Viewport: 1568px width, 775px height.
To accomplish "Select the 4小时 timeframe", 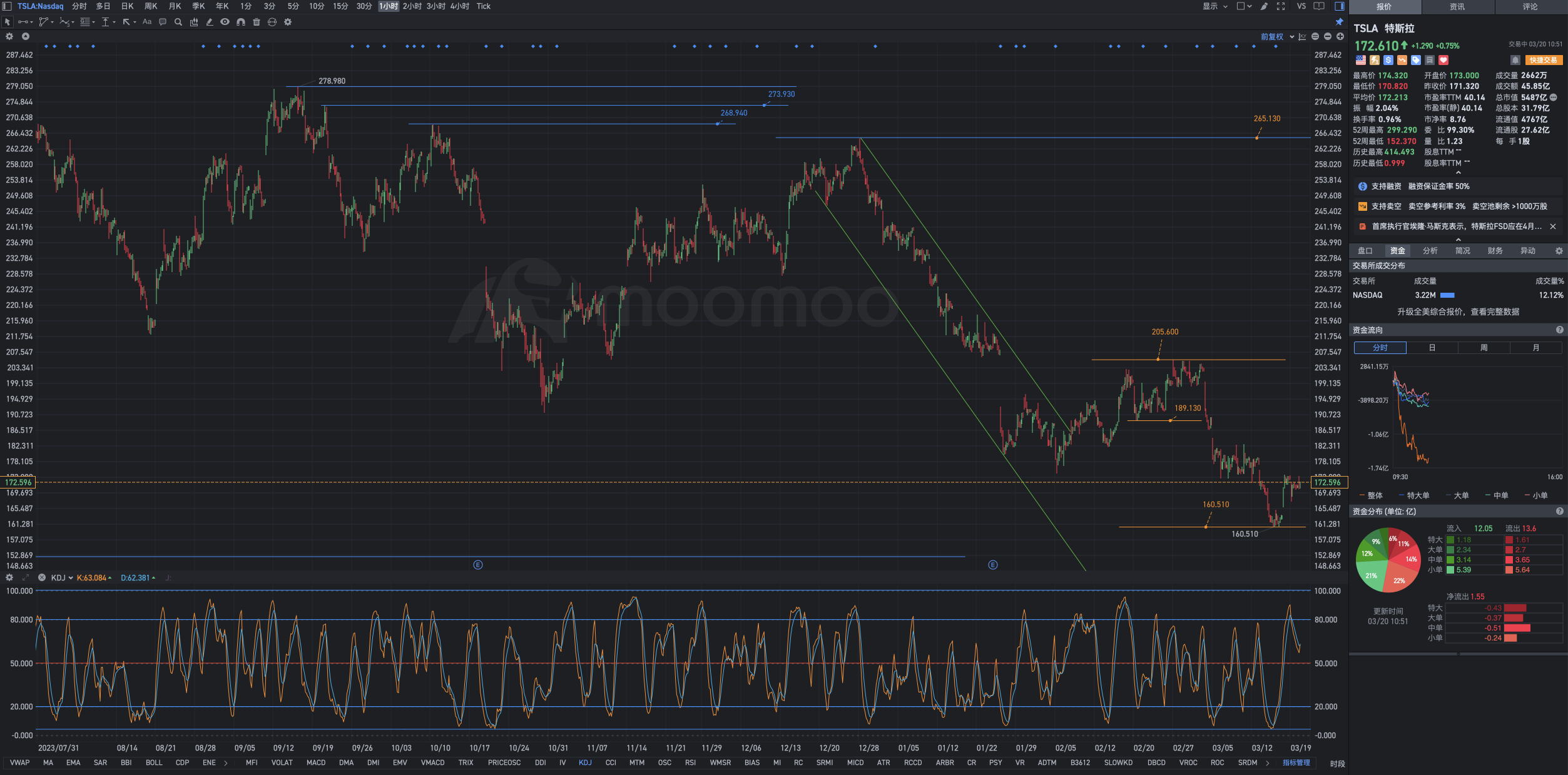I will pos(459,6).
